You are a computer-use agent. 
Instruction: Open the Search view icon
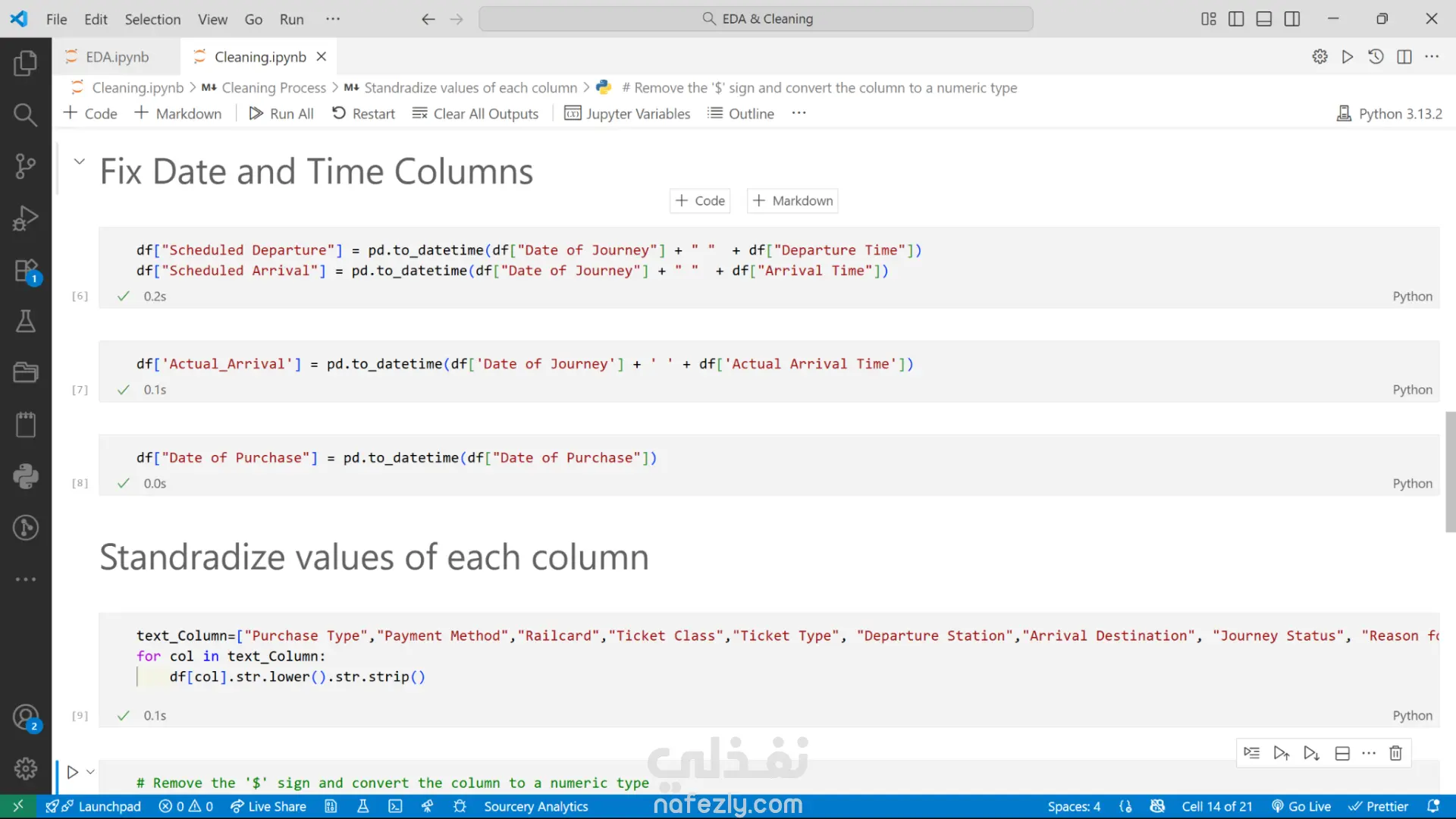point(25,115)
